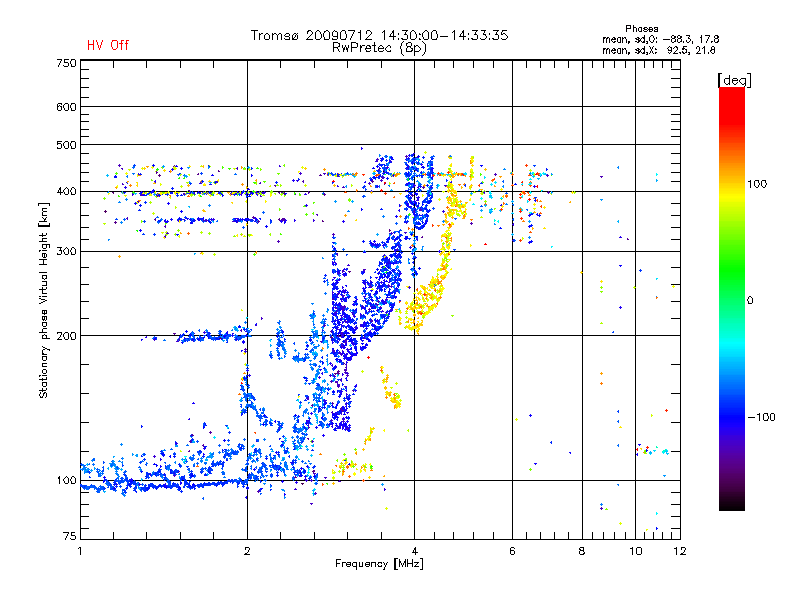Click the '[deg]' colorbar unit label
The width and height of the screenshot is (800, 600).
coord(734,80)
